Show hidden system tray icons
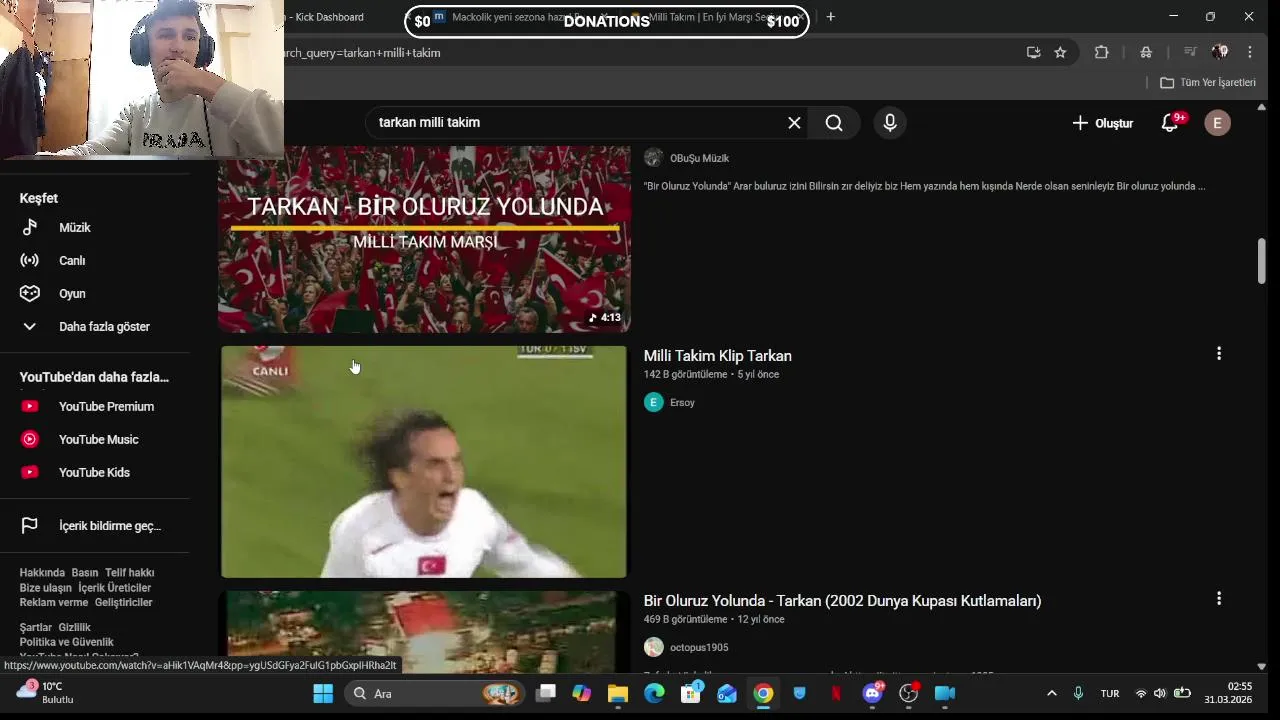Image resolution: width=1280 pixels, height=720 pixels. click(1051, 694)
